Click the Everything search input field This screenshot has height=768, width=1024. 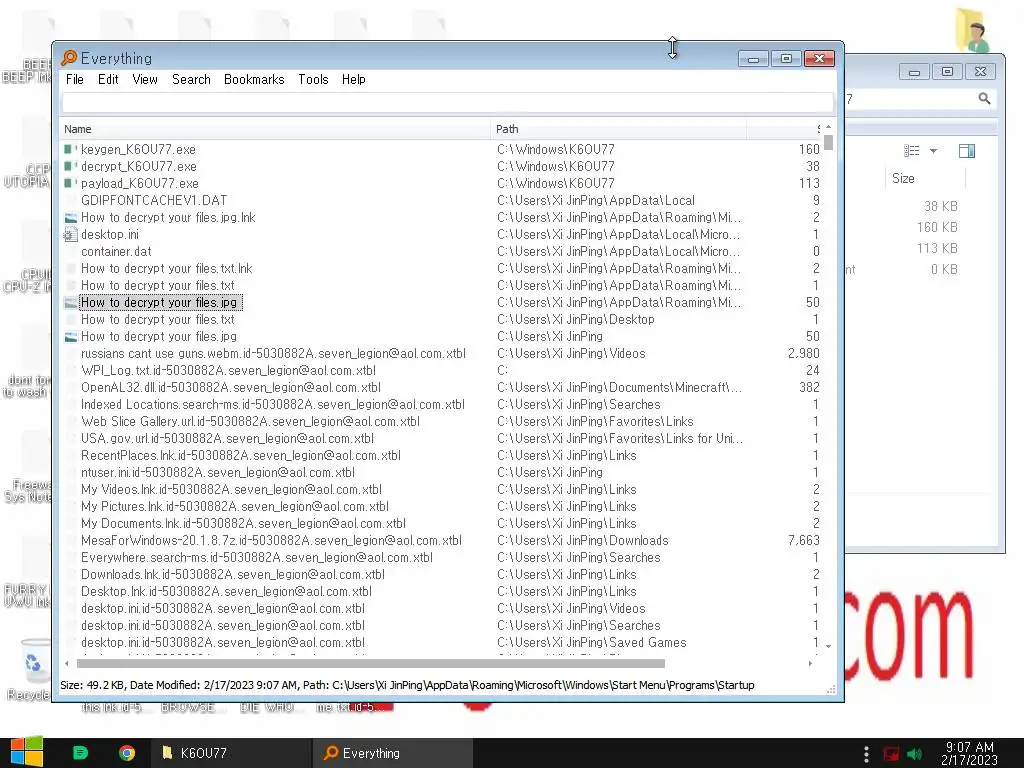[447, 103]
